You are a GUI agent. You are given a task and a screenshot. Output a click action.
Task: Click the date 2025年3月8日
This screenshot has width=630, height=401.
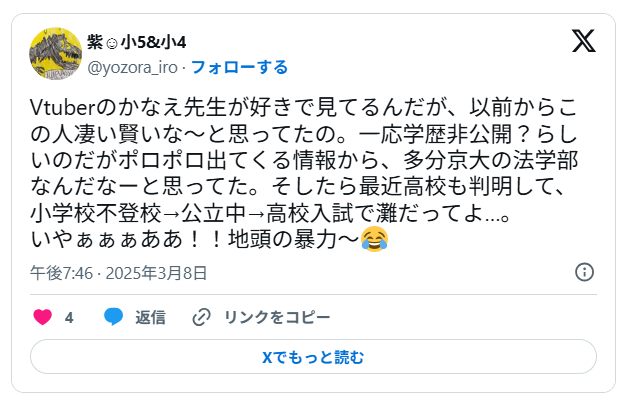click(x=156, y=273)
